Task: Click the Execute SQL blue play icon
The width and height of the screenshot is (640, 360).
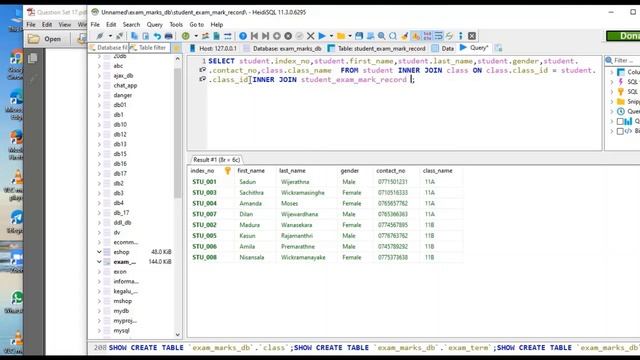Action: pos(322,36)
